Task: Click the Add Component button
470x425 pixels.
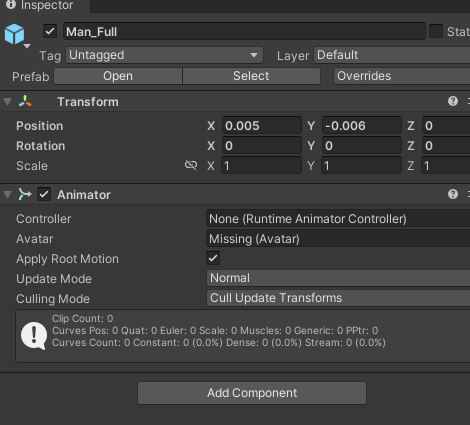Action: tap(252, 393)
